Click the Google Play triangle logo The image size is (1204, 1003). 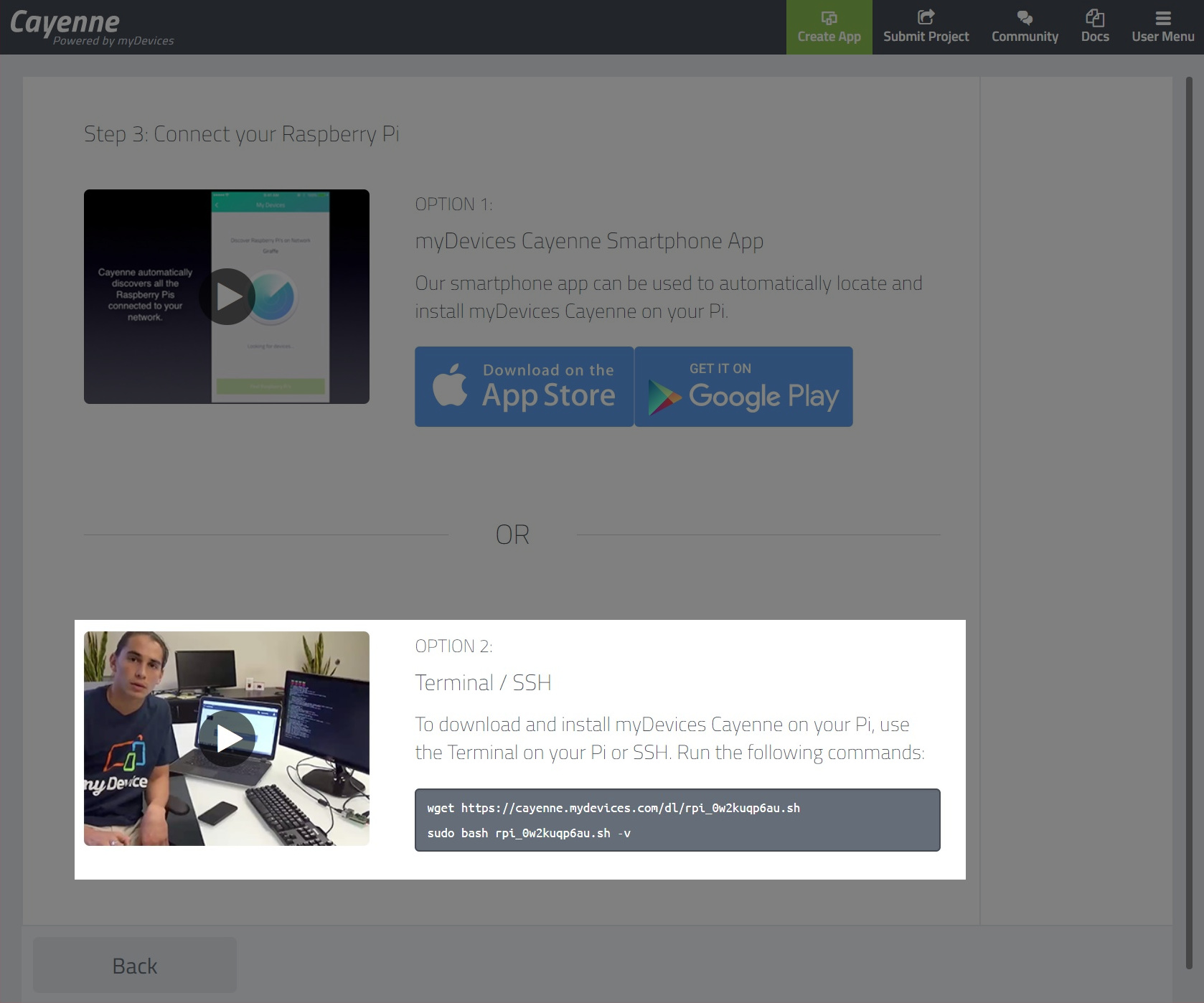tap(664, 397)
